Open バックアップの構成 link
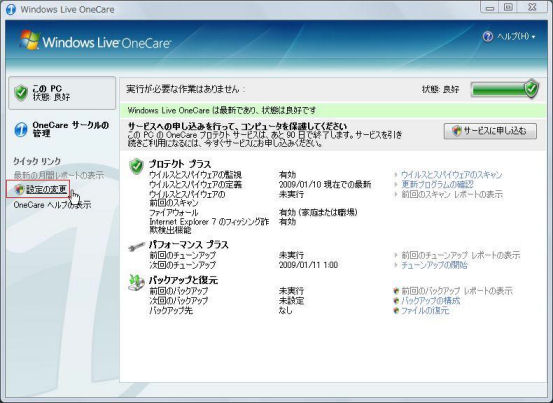Image resolution: width=553 pixels, height=403 pixels. coord(431,301)
